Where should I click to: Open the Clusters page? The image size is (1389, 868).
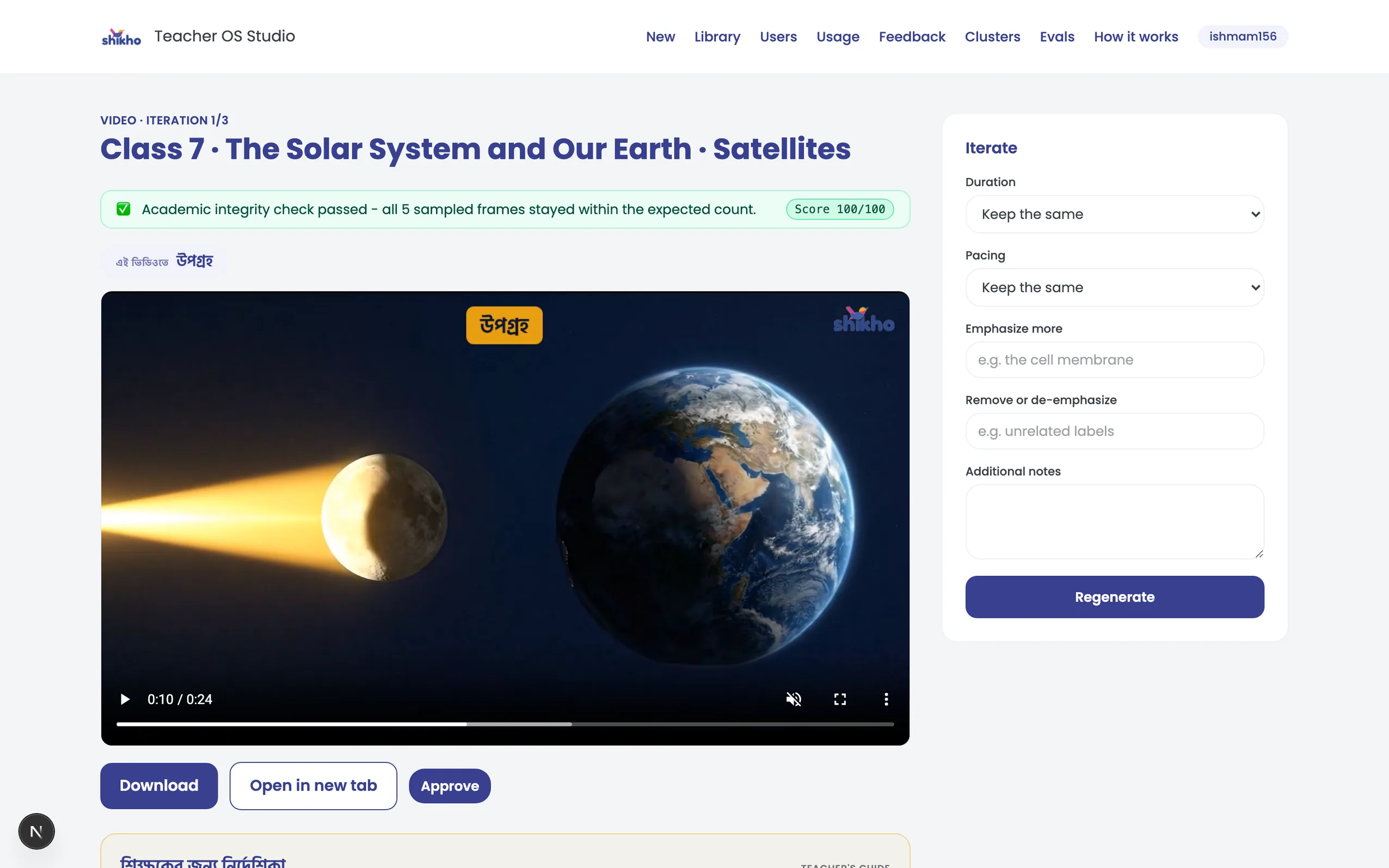(x=992, y=37)
